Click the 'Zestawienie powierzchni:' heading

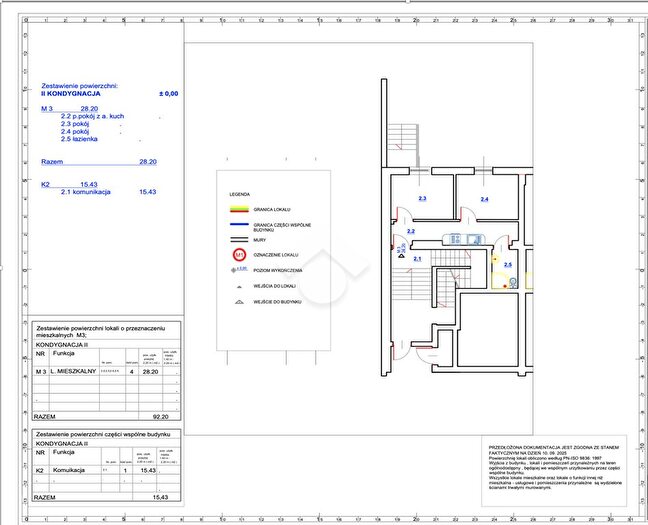click(80, 86)
